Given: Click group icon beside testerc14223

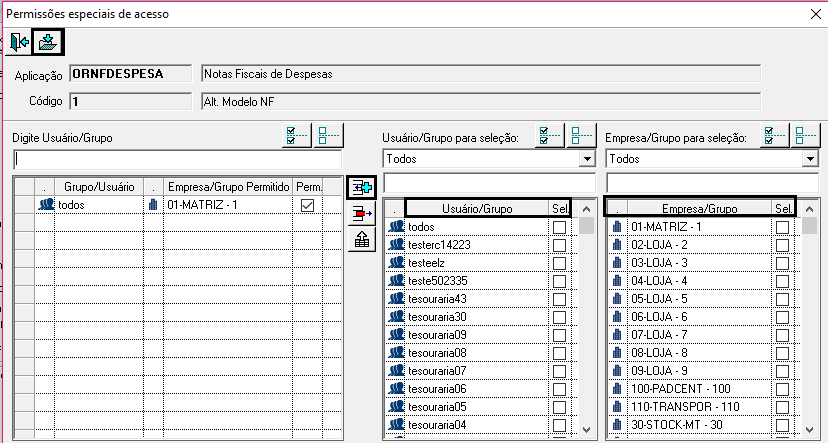Looking at the screenshot, I should tap(396, 245).
